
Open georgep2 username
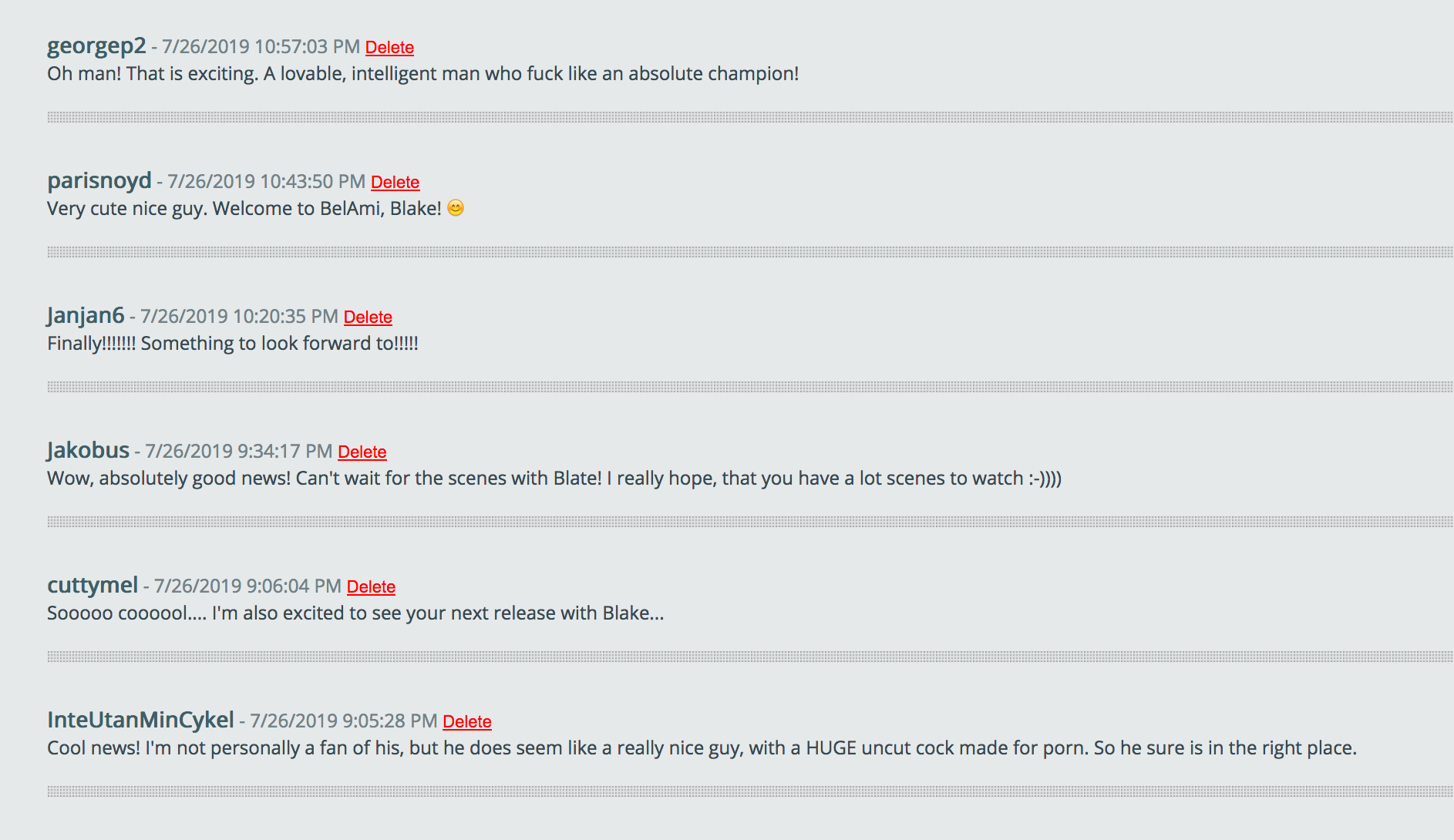coord(96,46)
